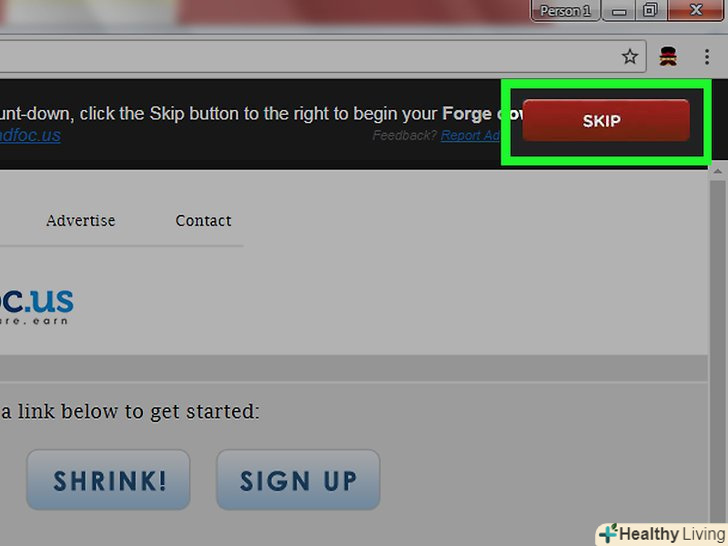Open the mustache hat extension icon
Screen dimensions: 728x546
point(668,57)
